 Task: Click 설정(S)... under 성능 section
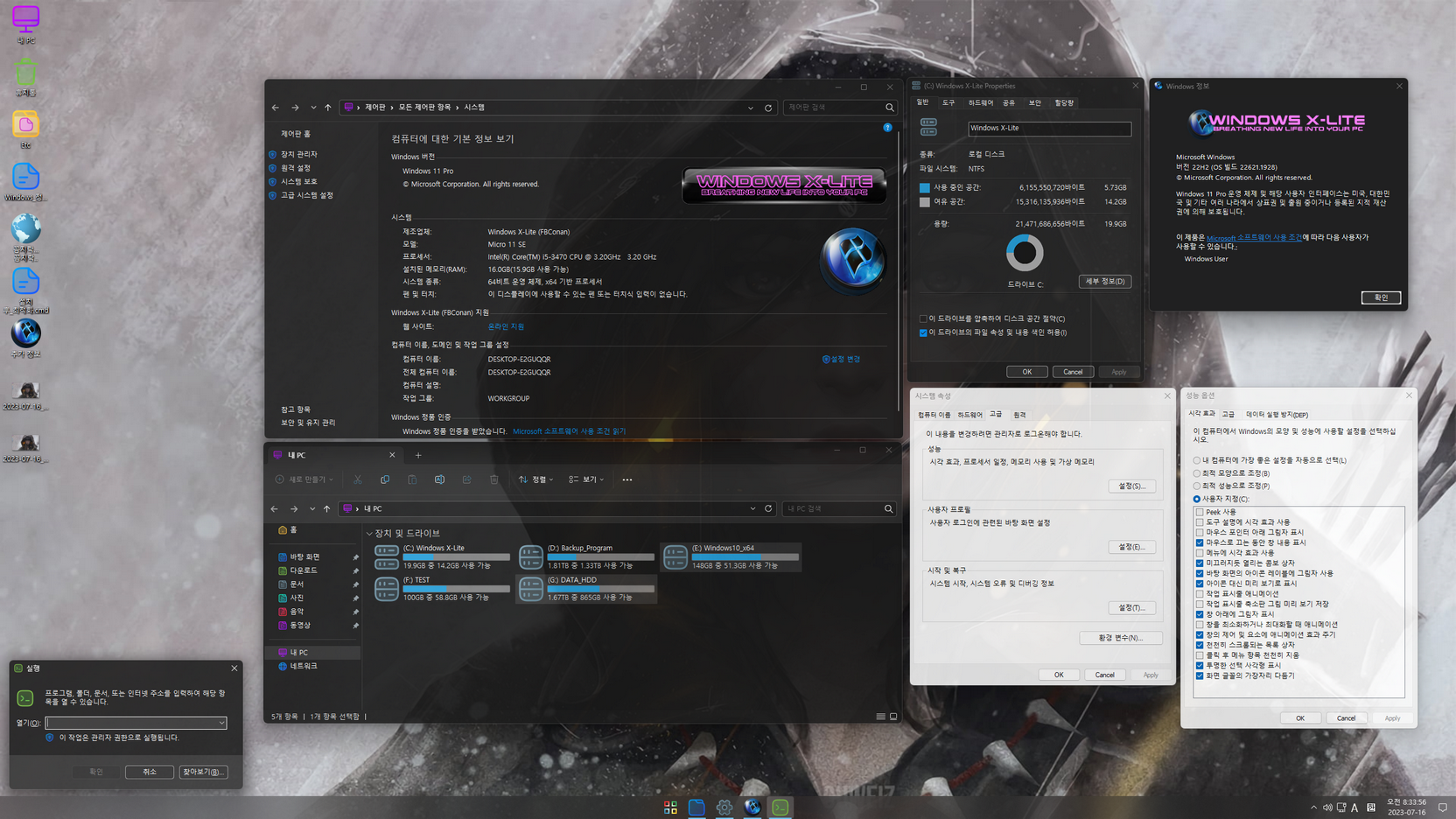(1131, 486)
